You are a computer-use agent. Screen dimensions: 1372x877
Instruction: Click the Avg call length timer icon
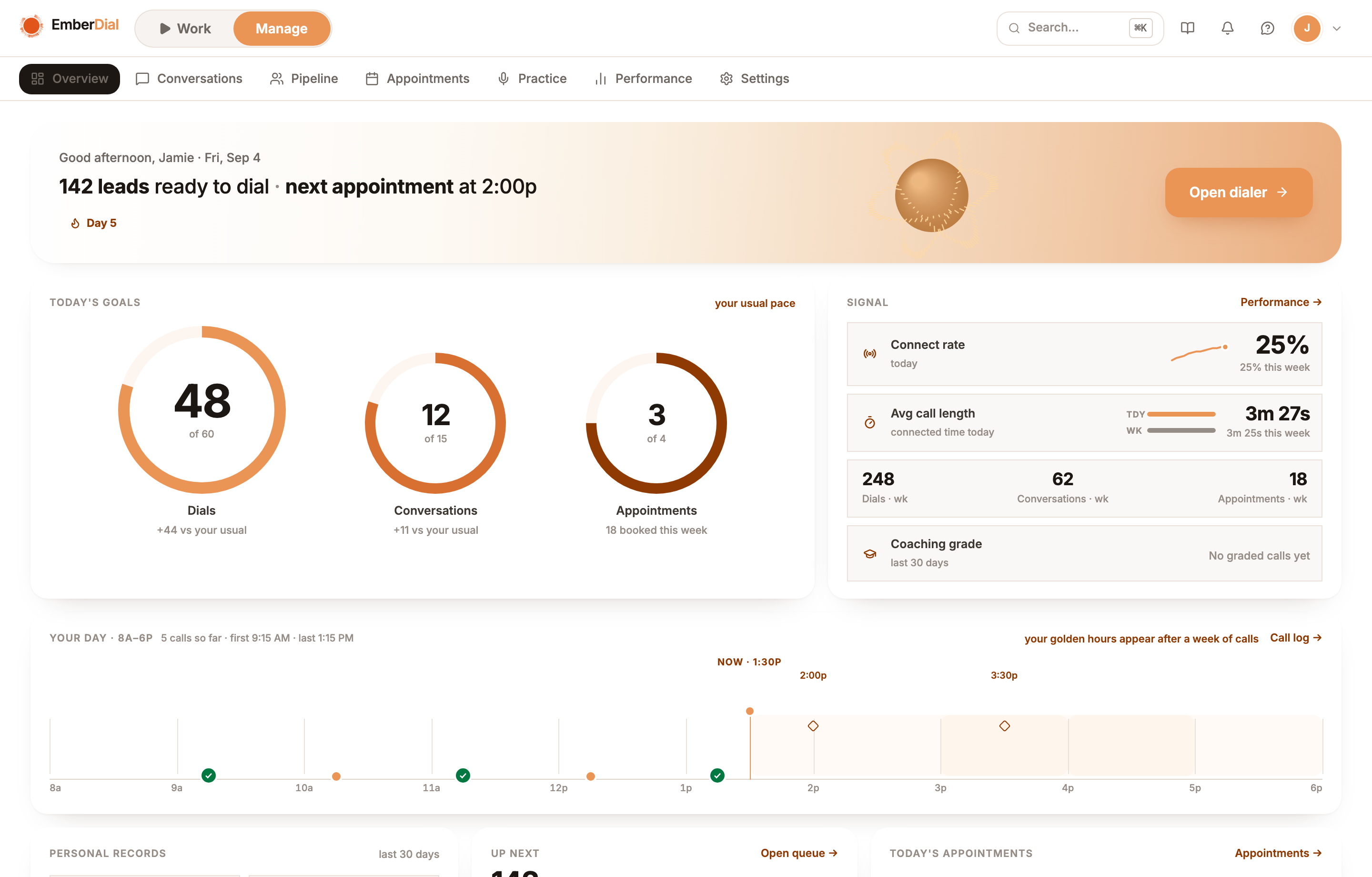tap(869, 423)
